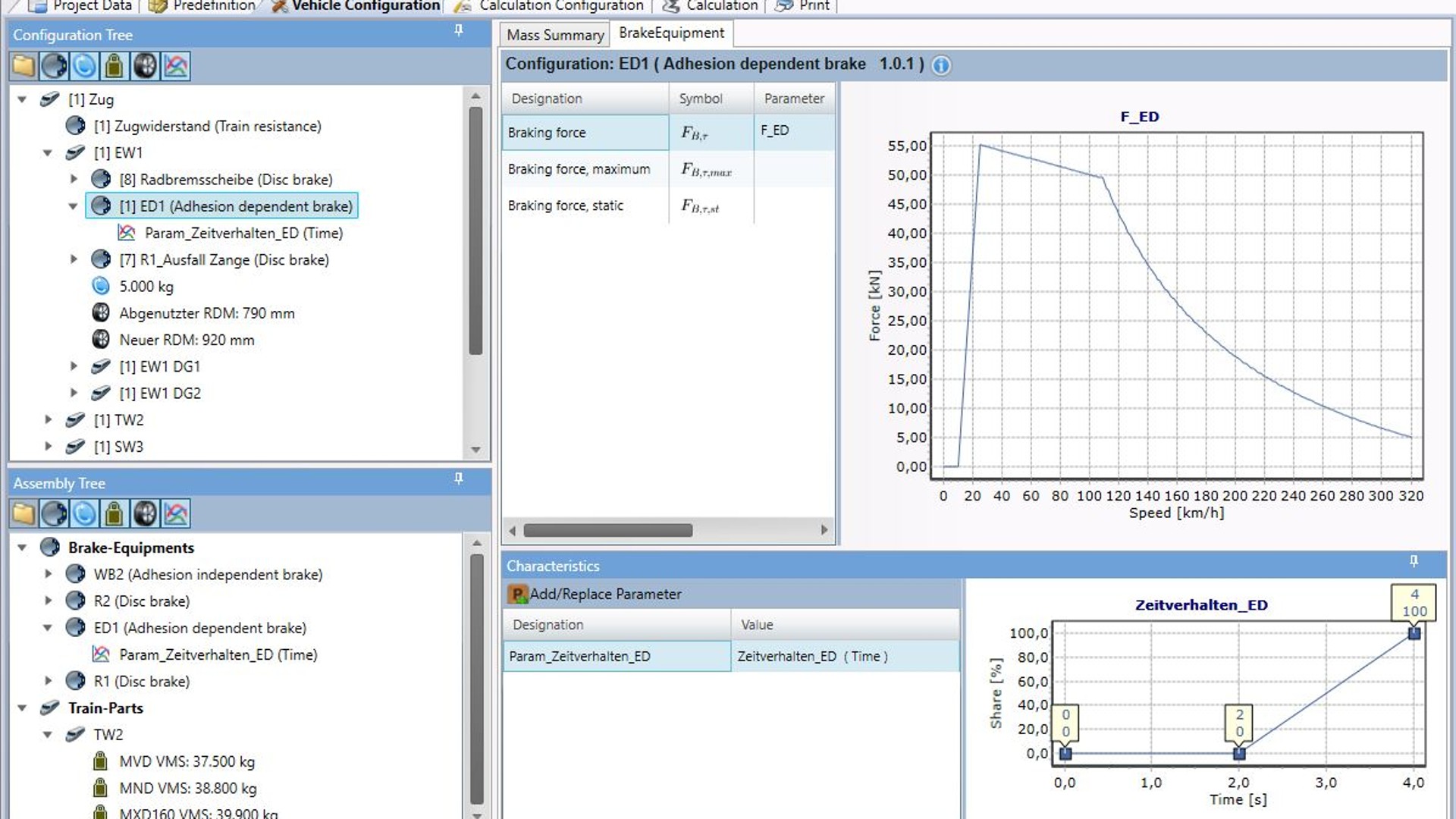Viewport: 1456px width, 819px height.
Task: Click the 5.000 kg rotating mass icon
Action: click(x=101, y=286)
